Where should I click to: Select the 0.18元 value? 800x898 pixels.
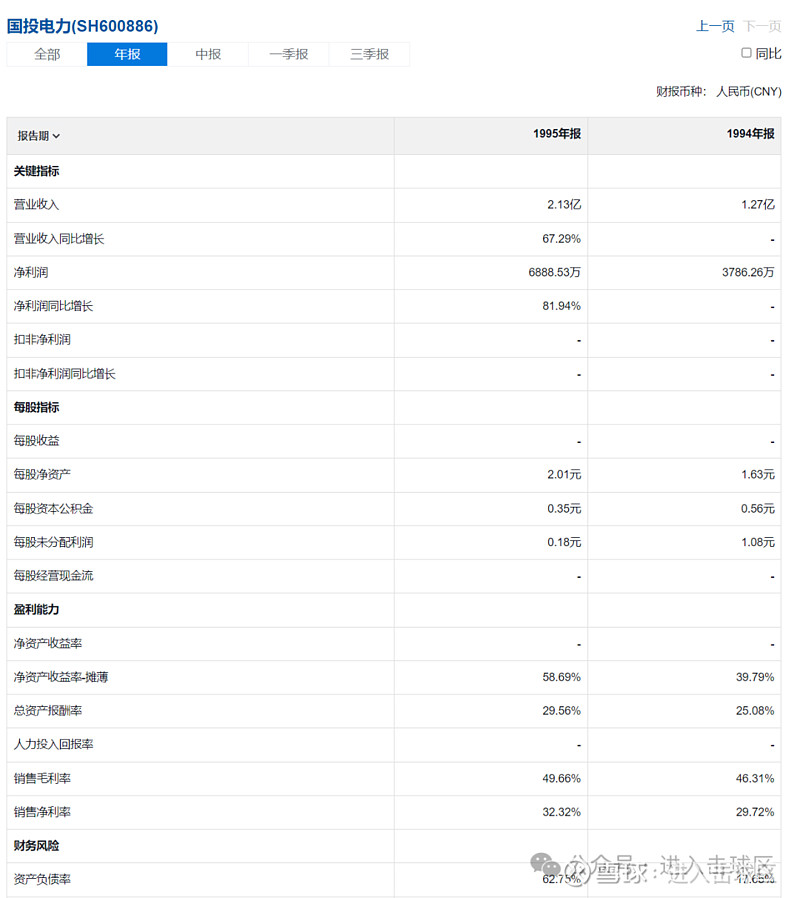[x=564, y=542]
